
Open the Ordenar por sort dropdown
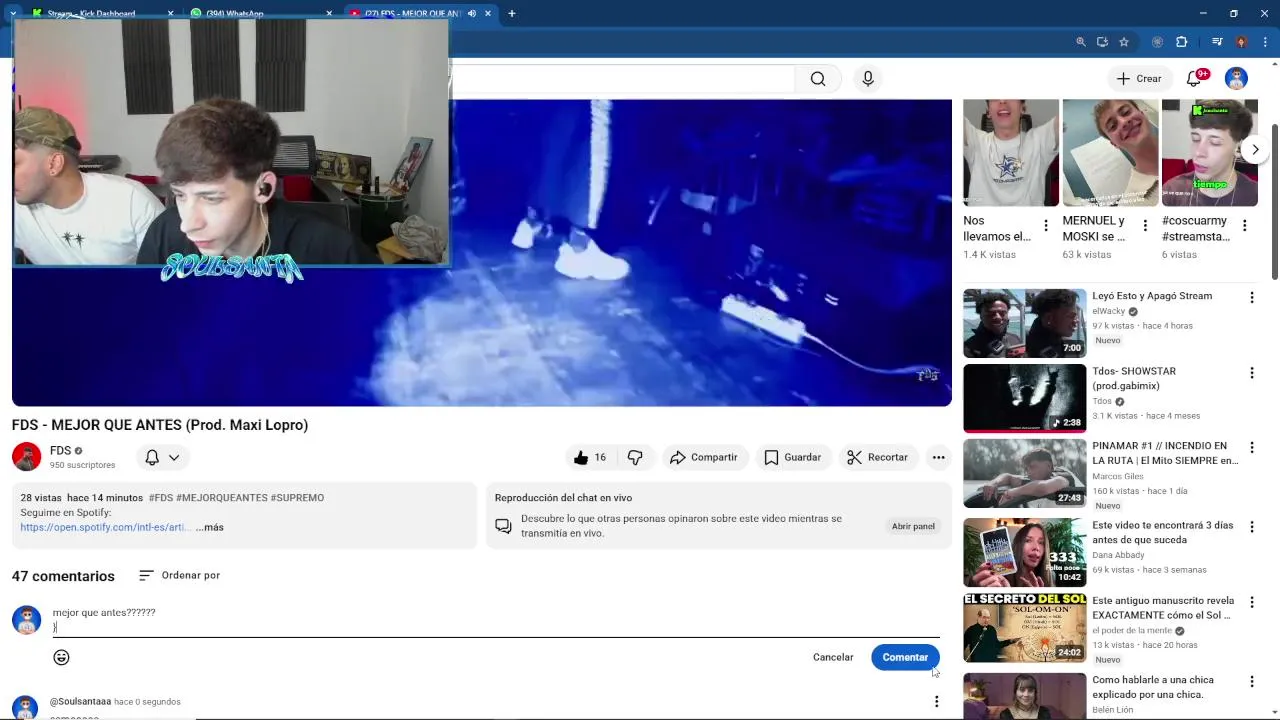[179, 575]
